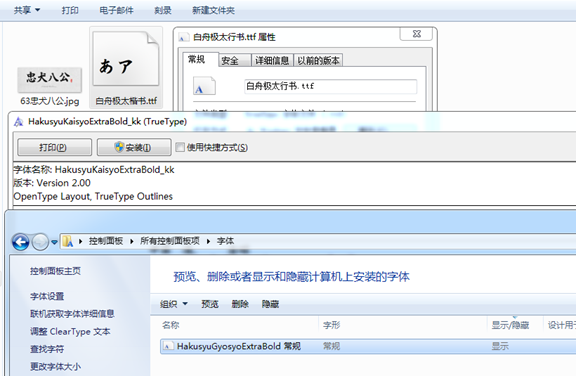Click the Forward arrow in Fonts window
Viewport: 576px width, 376px height.
click(x=40, y=242)
